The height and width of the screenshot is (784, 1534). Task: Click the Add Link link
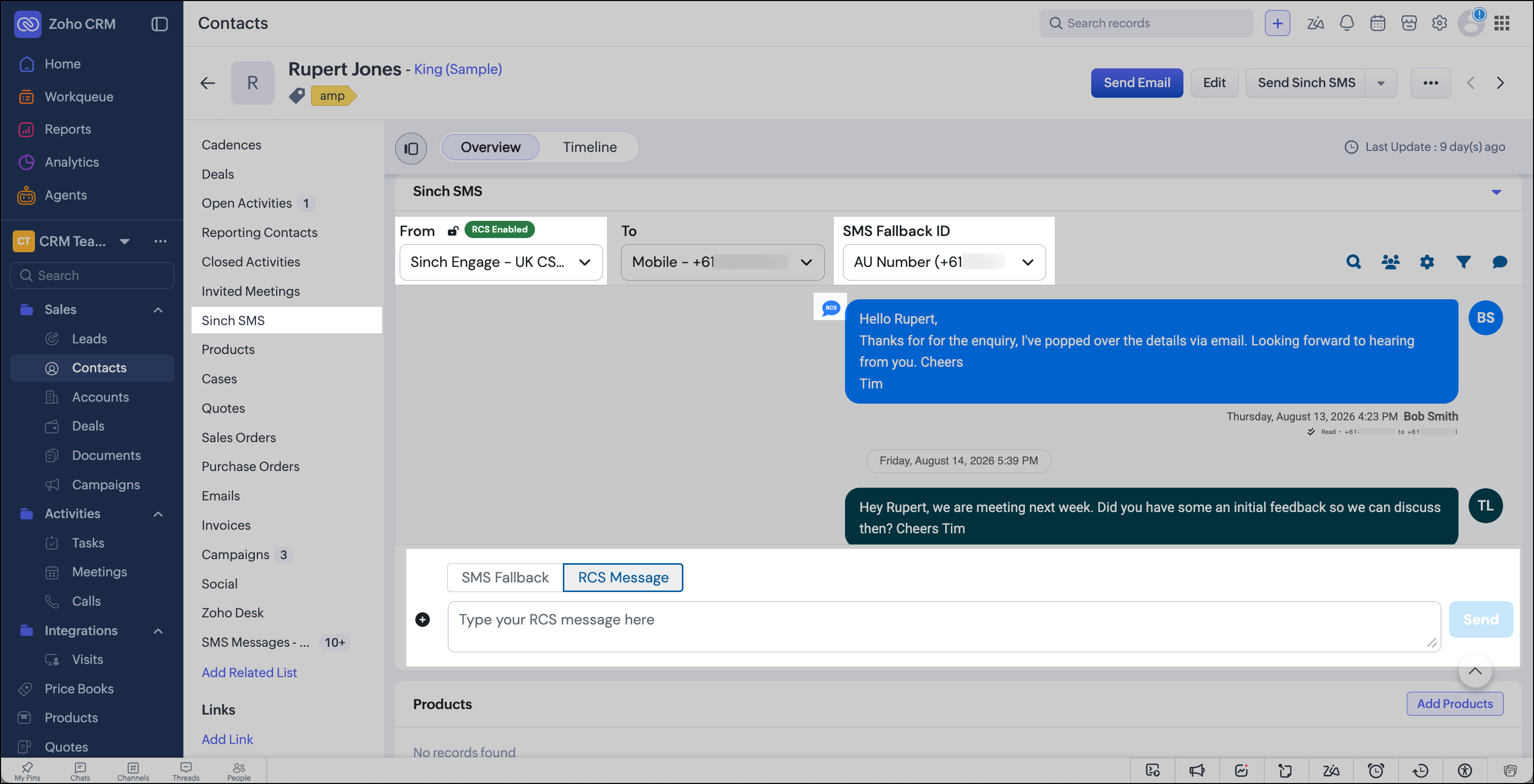point(227,739)
